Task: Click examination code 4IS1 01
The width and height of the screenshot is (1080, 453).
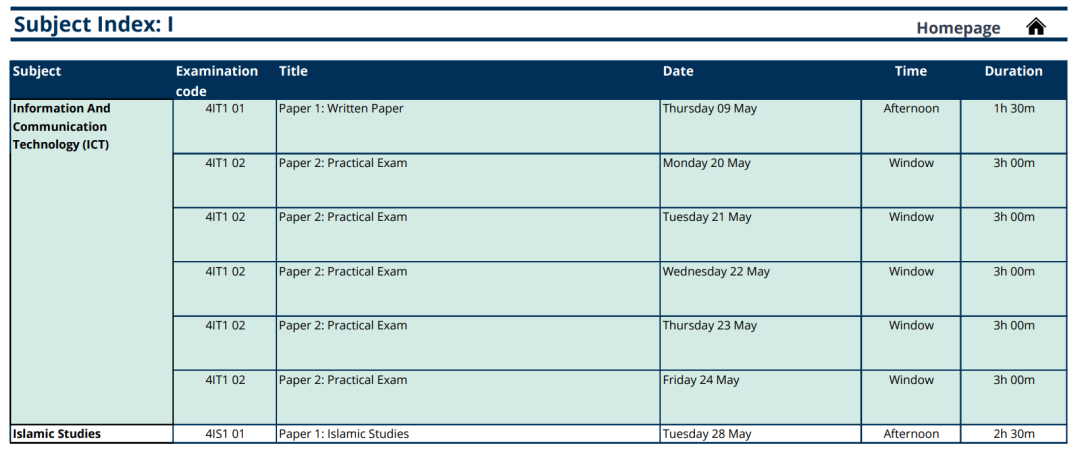Action: tap(225, 434)
